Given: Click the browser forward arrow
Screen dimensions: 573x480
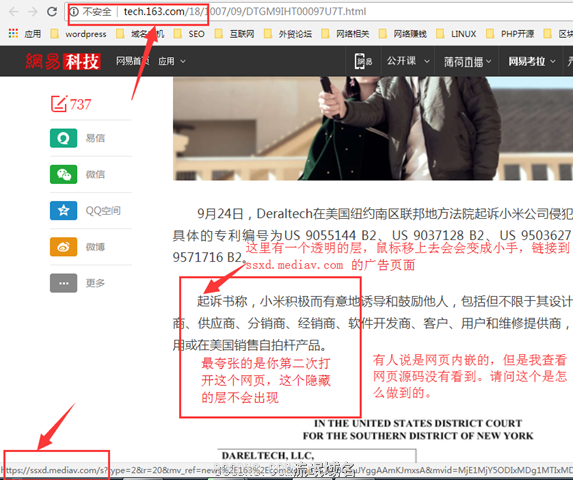Looking at the screenshot, I should click(33, 12).
